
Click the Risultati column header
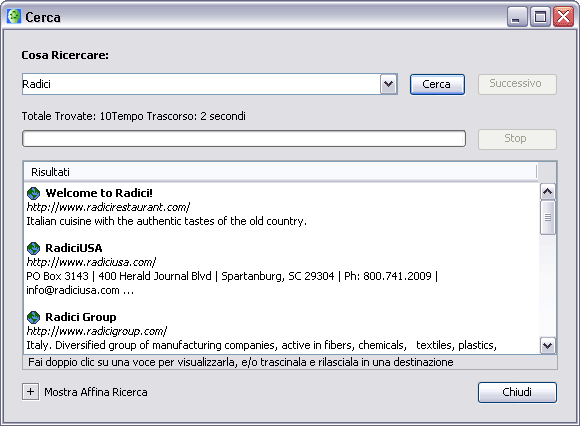pos(280,172)
